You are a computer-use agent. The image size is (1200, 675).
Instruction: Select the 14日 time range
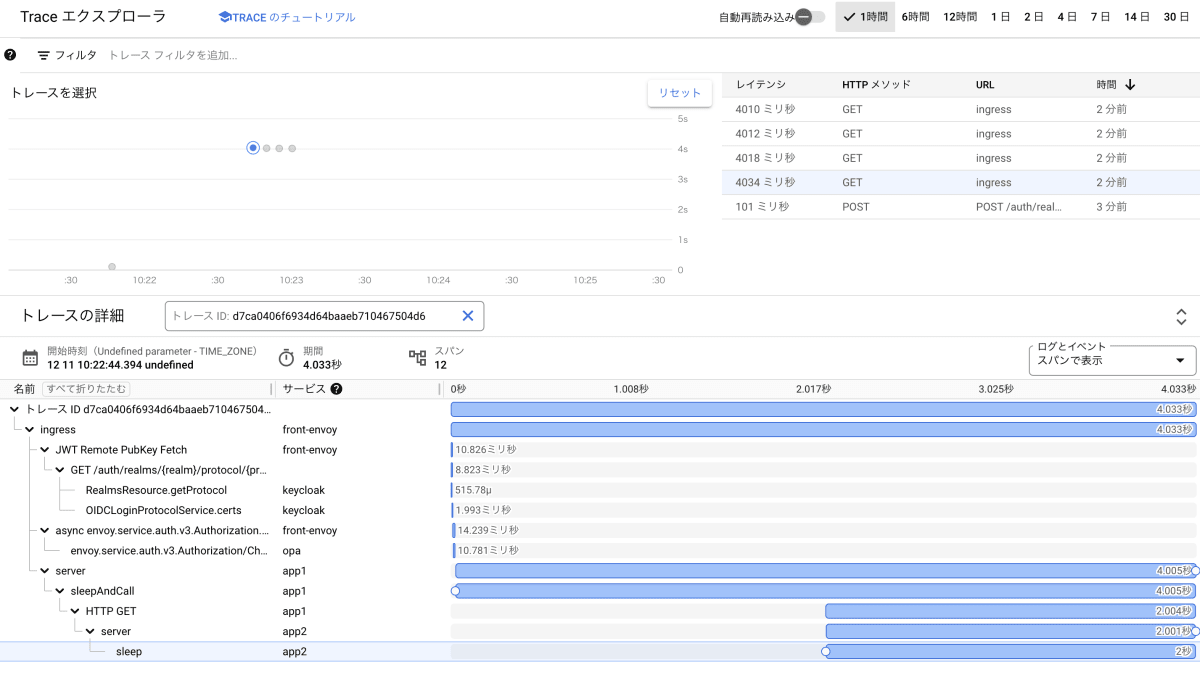click(x=1137, y=17)
